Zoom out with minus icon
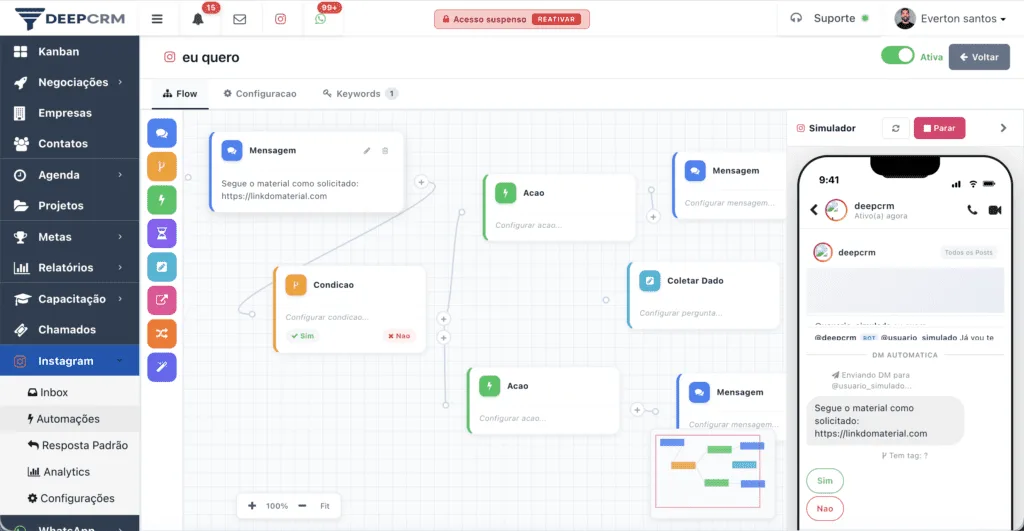The width and height of the screenshot is (1024, 531). pos(302,506)
